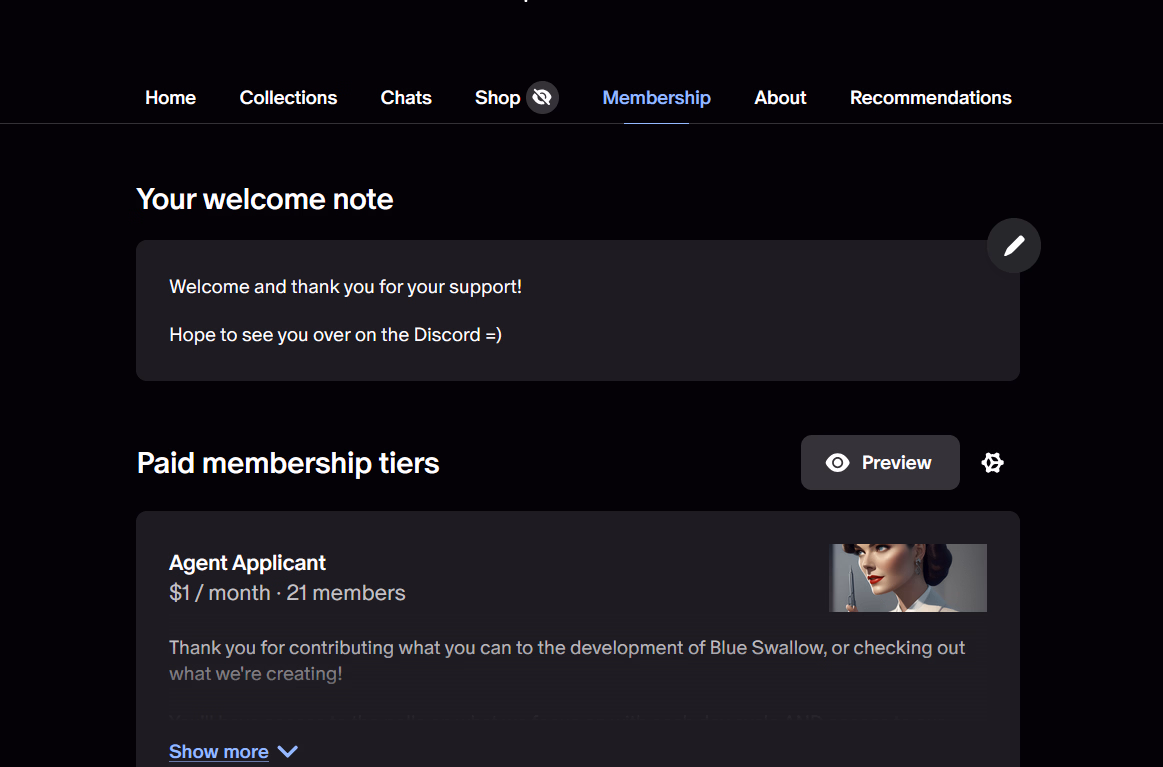Click the Blue Swallow tier description text
Viewport: 1163px width, 767px height.
point(566,660)
